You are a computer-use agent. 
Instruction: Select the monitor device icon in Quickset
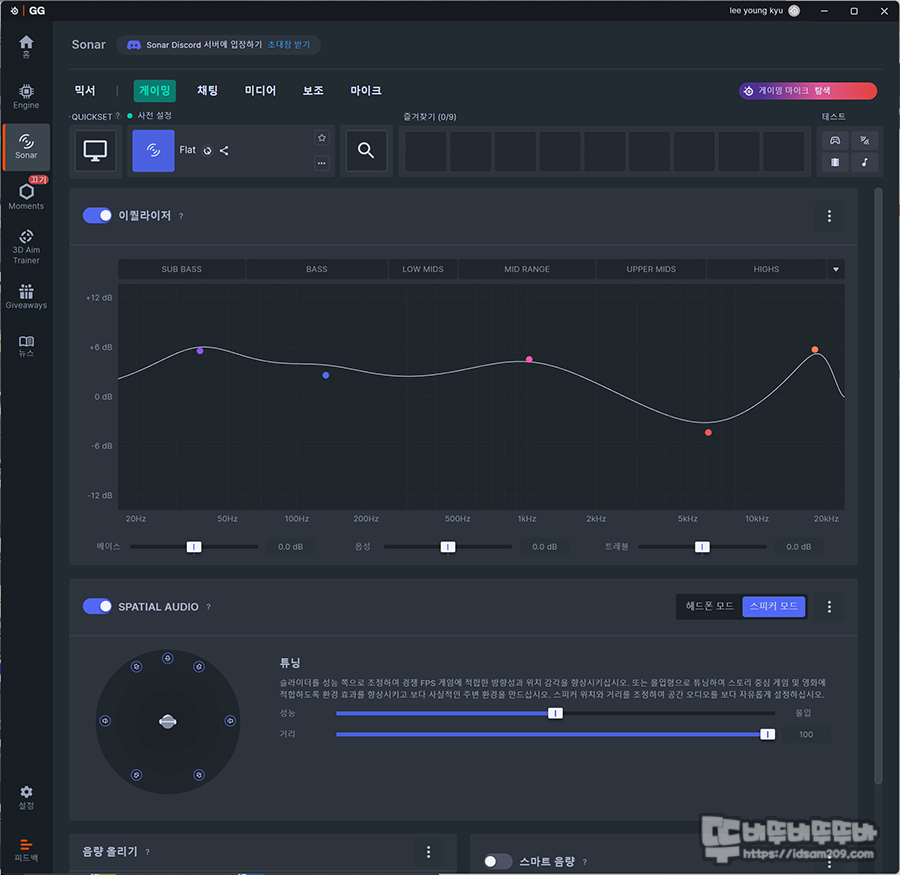95,151
